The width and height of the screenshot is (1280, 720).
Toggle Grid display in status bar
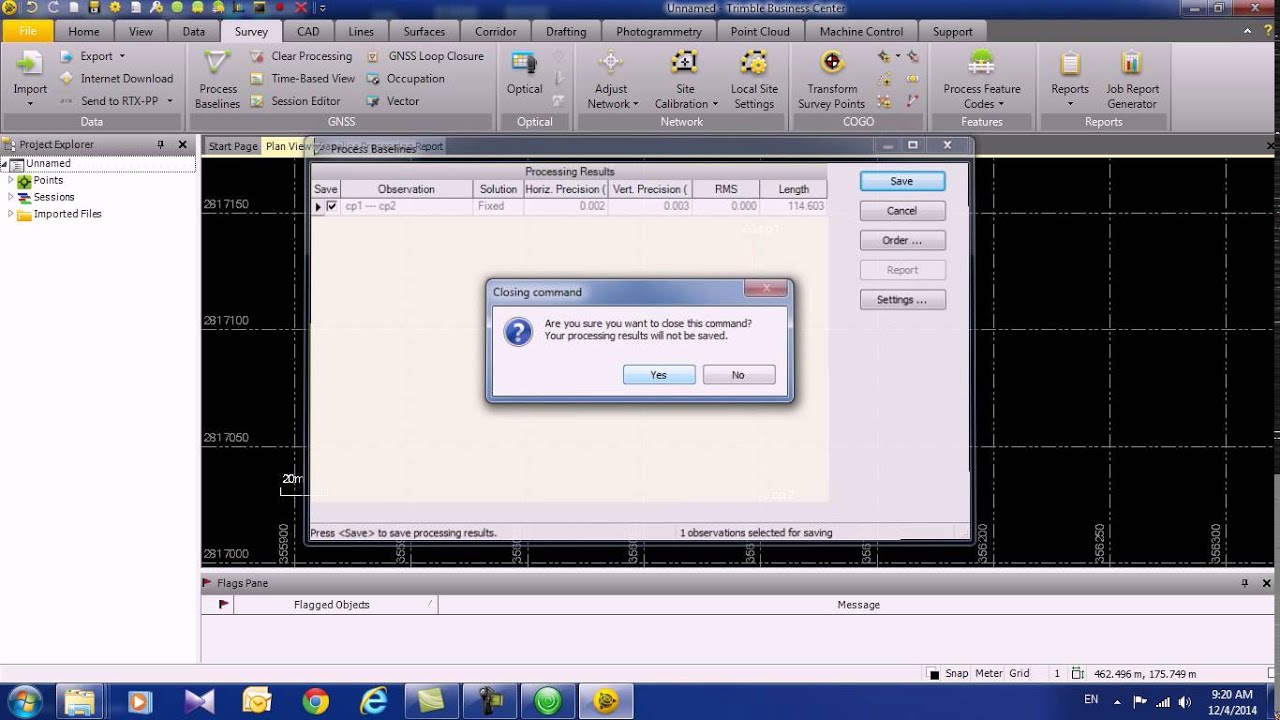[x=1019, y=674]
